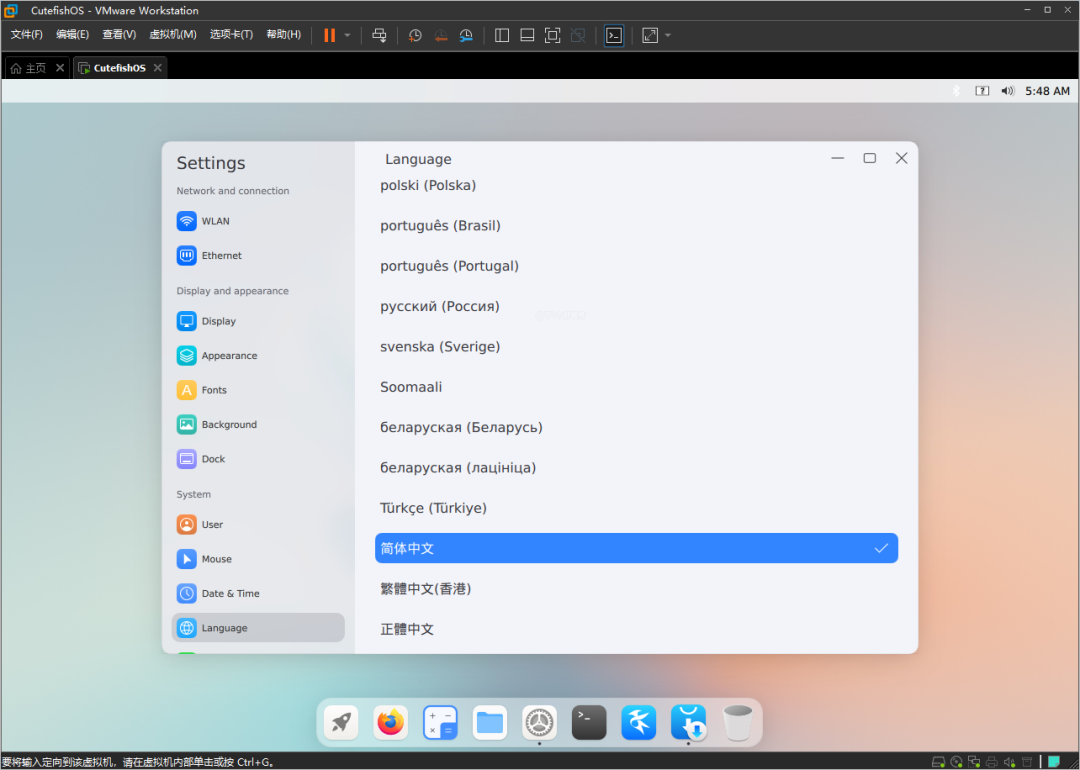The image size is (1080, 770).
Task: Revert the virtual machine to a snapshot
Action: pos(441,35)
